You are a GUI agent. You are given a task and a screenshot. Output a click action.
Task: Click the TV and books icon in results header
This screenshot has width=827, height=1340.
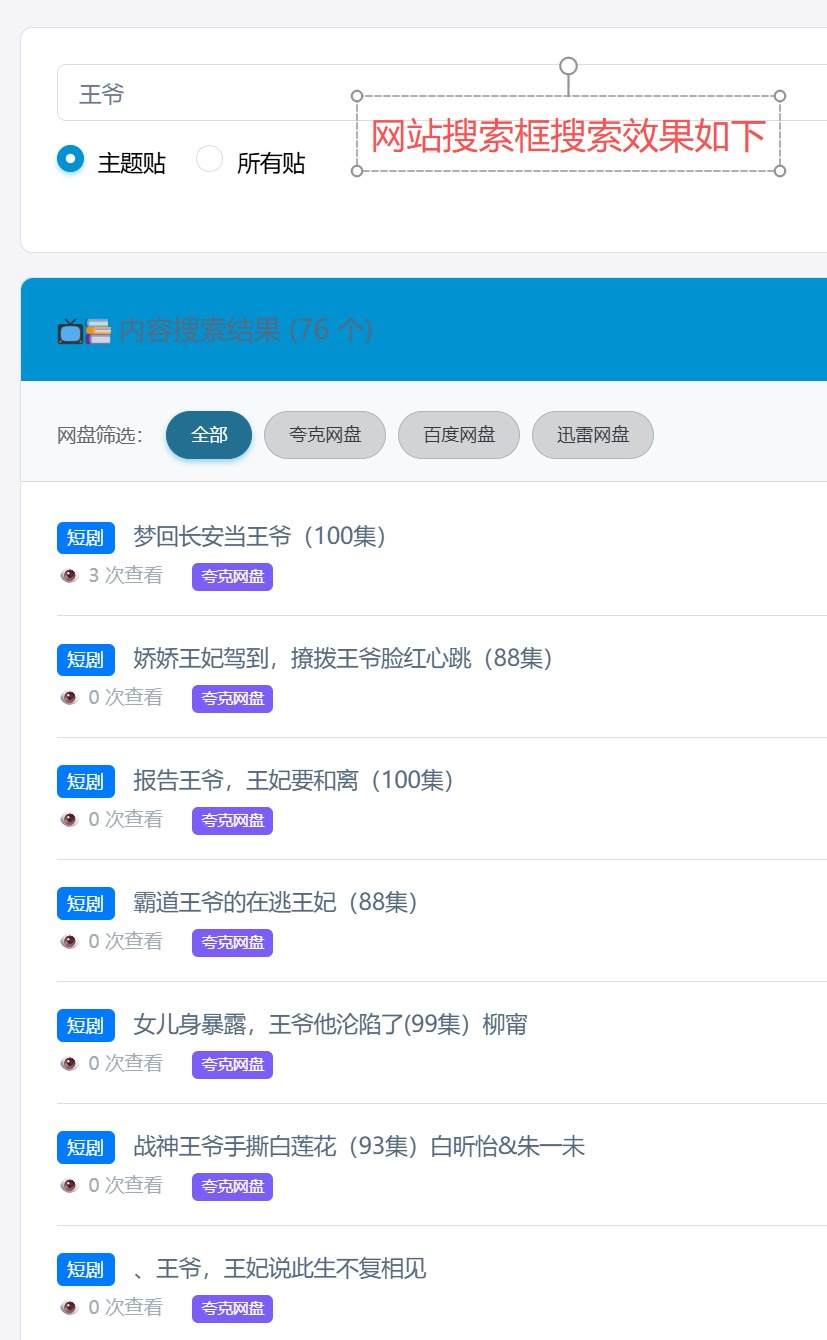point(84,331)
